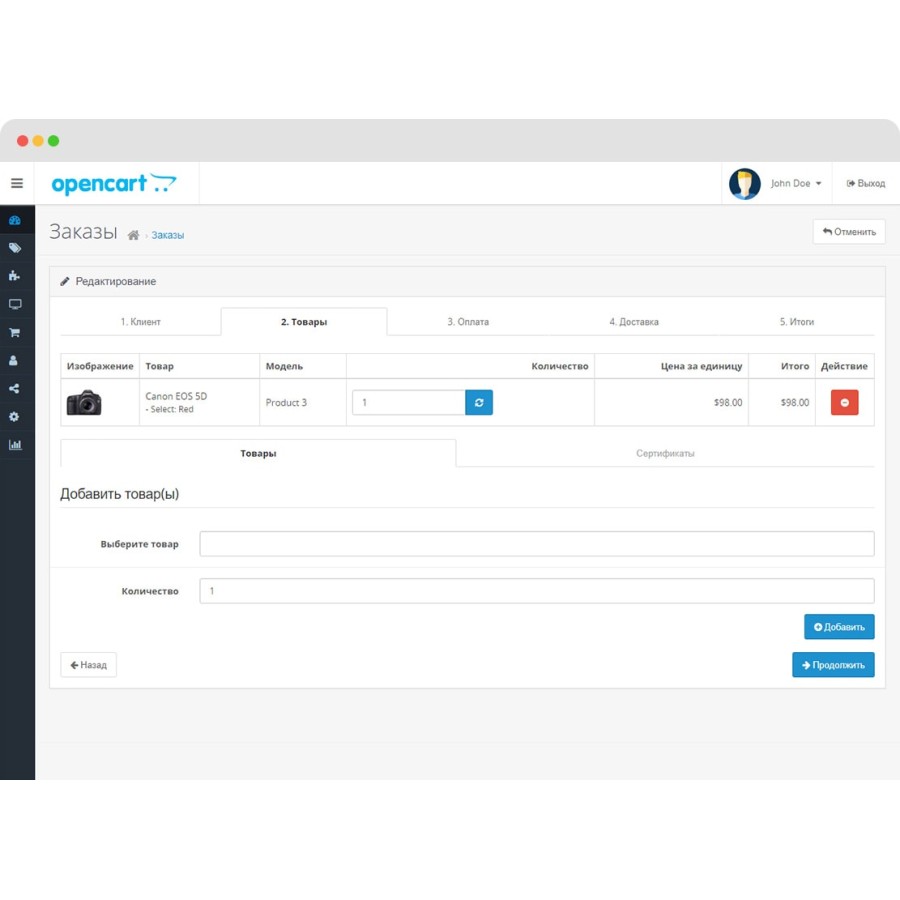Click the Продолжить button
This screenshot has width=900, height=900.
[833, 665]
